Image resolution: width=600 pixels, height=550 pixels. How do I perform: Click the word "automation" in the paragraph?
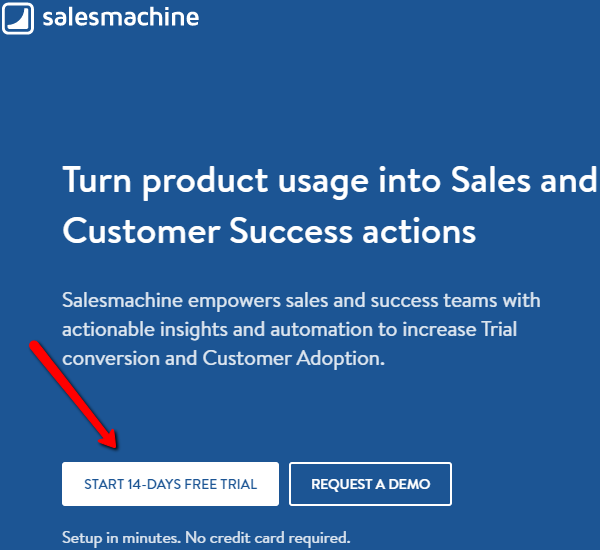(321, 329)
